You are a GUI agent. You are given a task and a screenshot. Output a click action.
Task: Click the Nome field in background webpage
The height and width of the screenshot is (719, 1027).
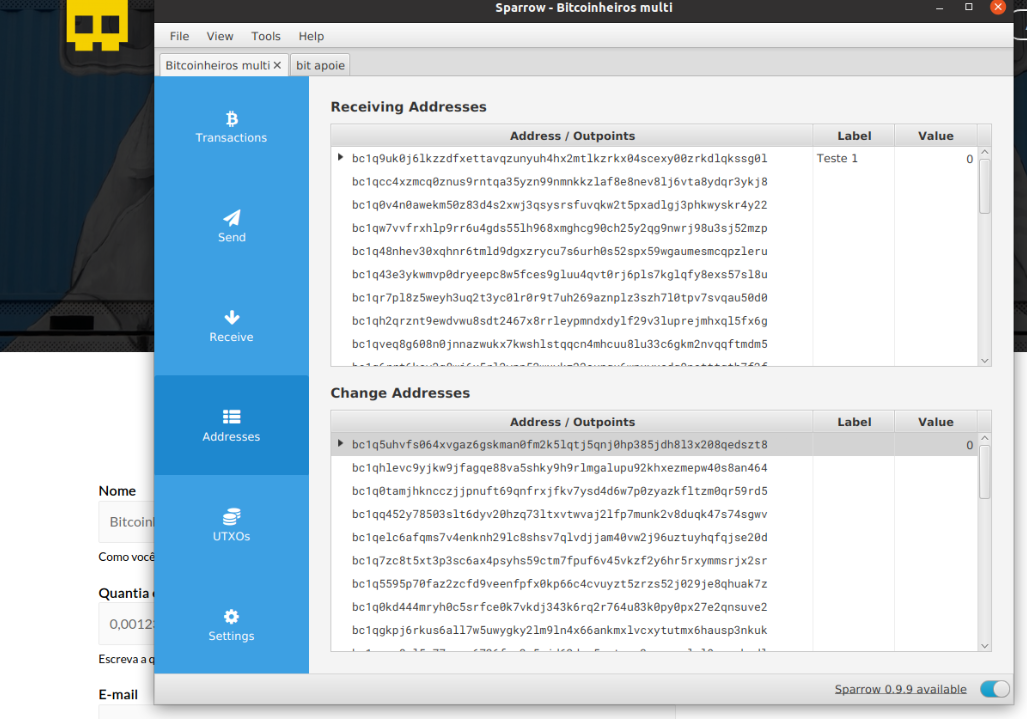coord(126,522)
